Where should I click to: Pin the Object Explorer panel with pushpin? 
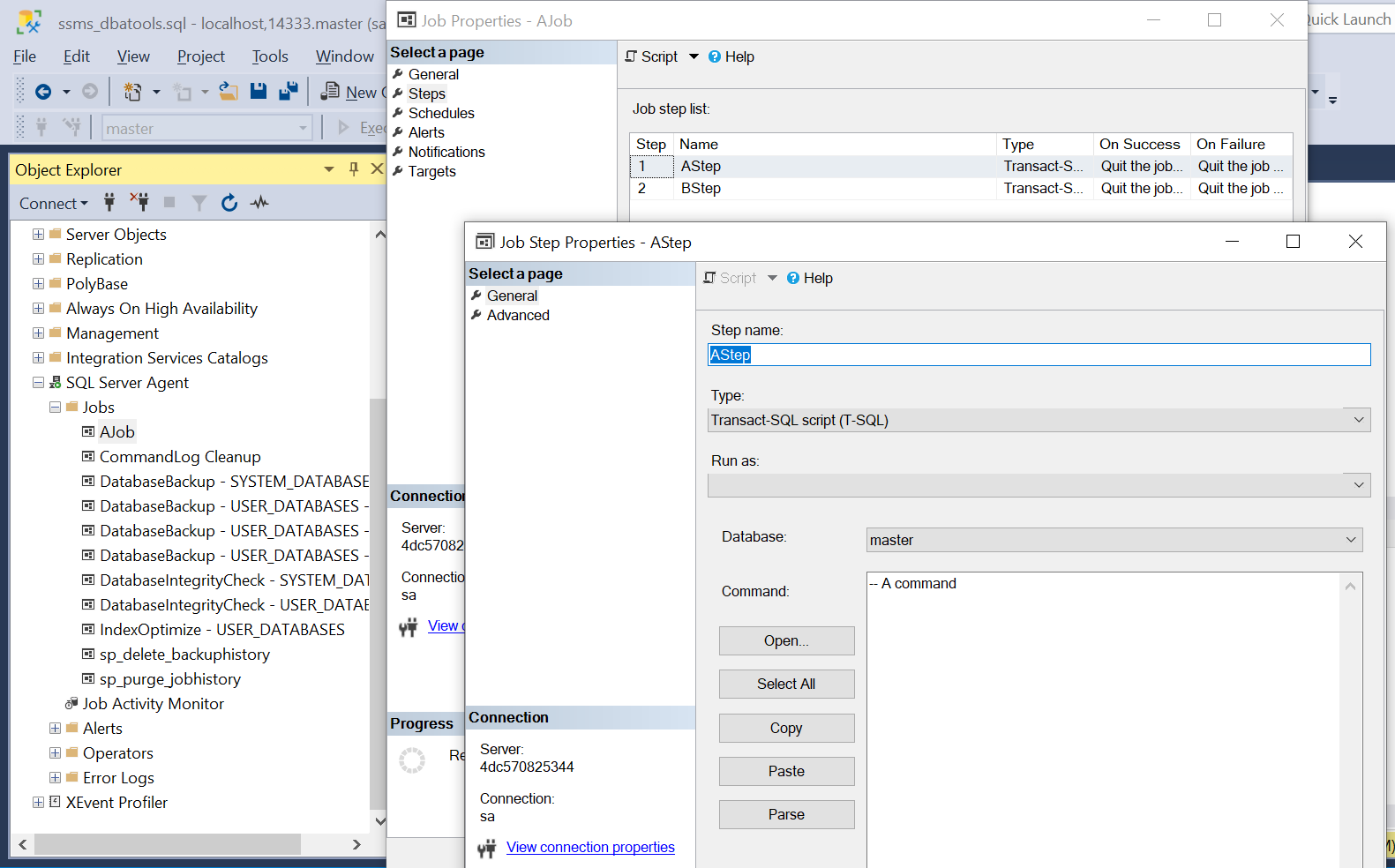pos(354,169)
